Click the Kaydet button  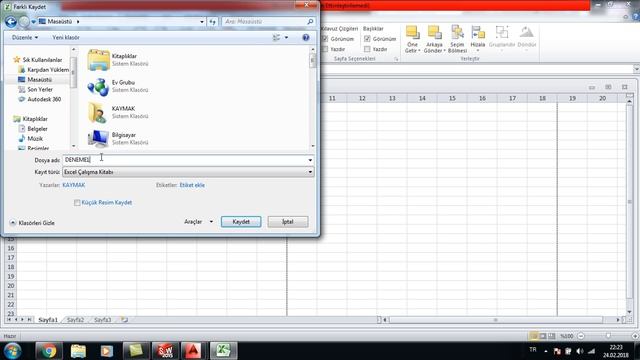[x=241, y=222]
